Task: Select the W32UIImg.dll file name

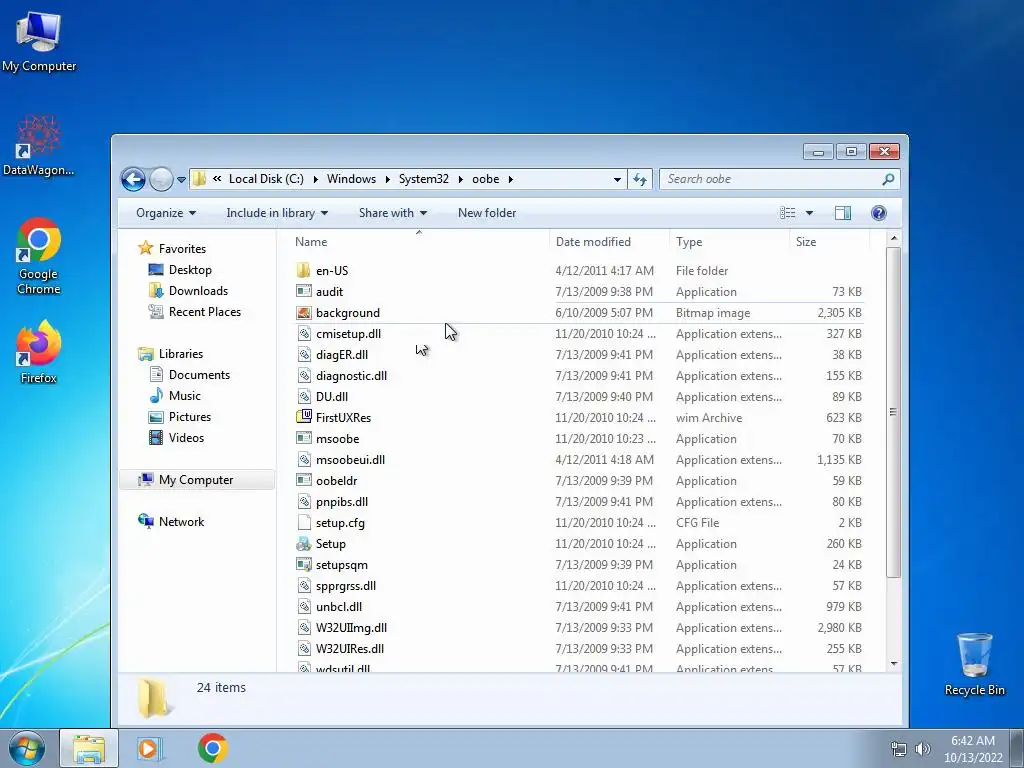Action: 351,628
